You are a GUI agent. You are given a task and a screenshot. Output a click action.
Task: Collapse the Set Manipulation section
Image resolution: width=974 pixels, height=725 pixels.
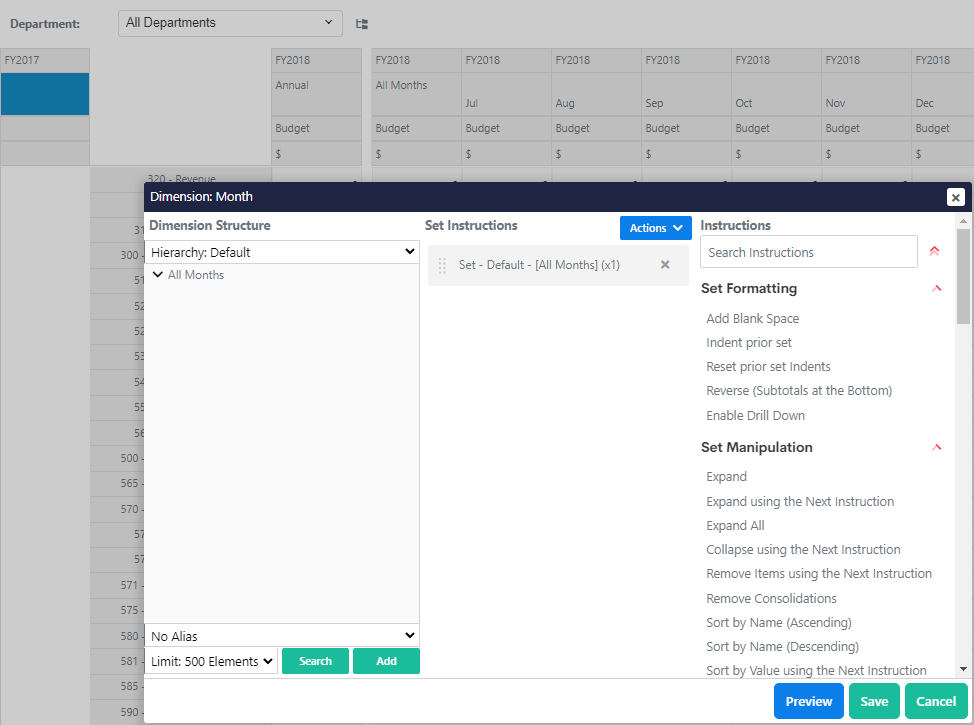pos(936,447)
